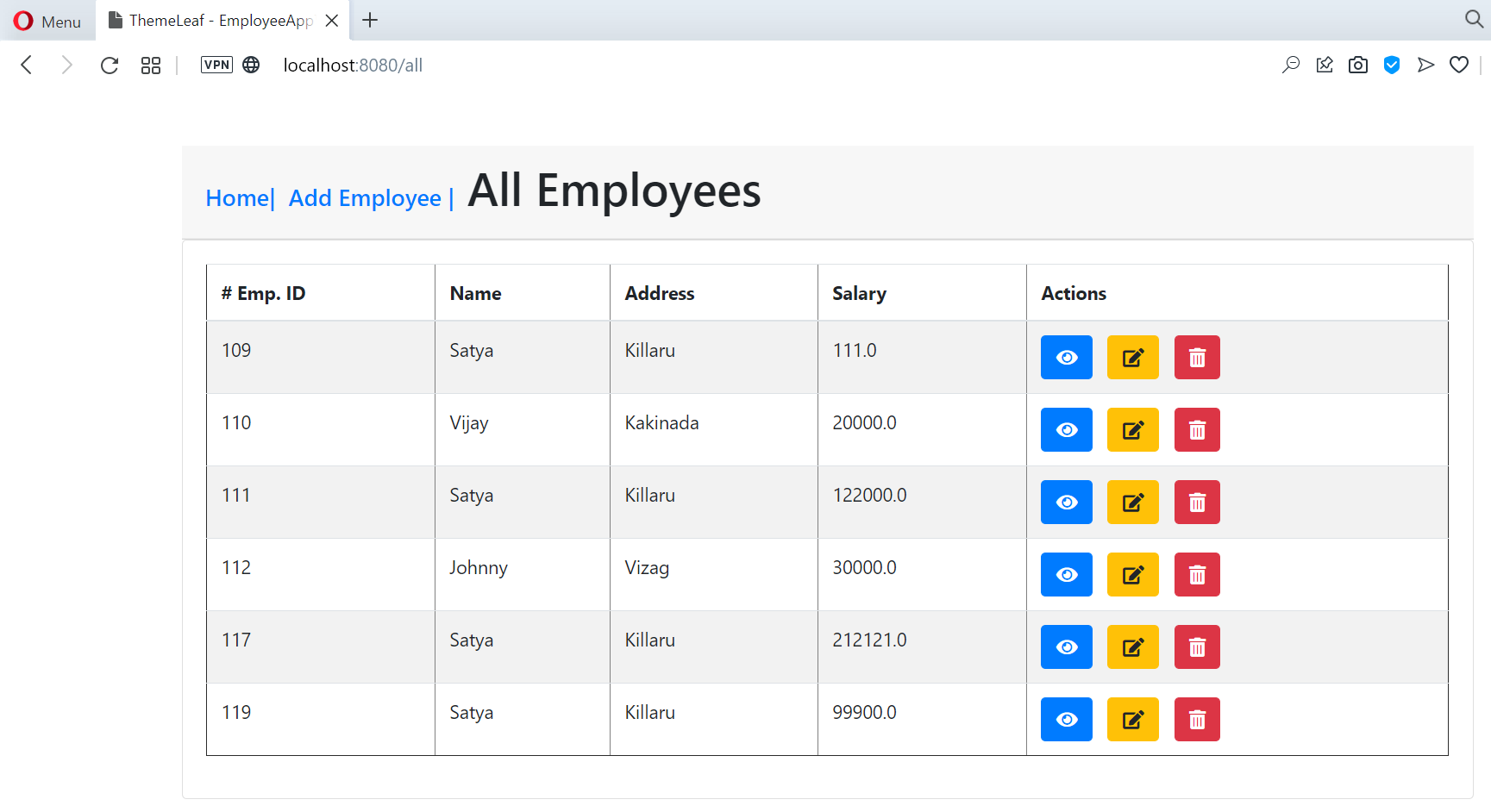View details of employee 119
This screenshot has height=812, width=1491.
pos(1066,720)
